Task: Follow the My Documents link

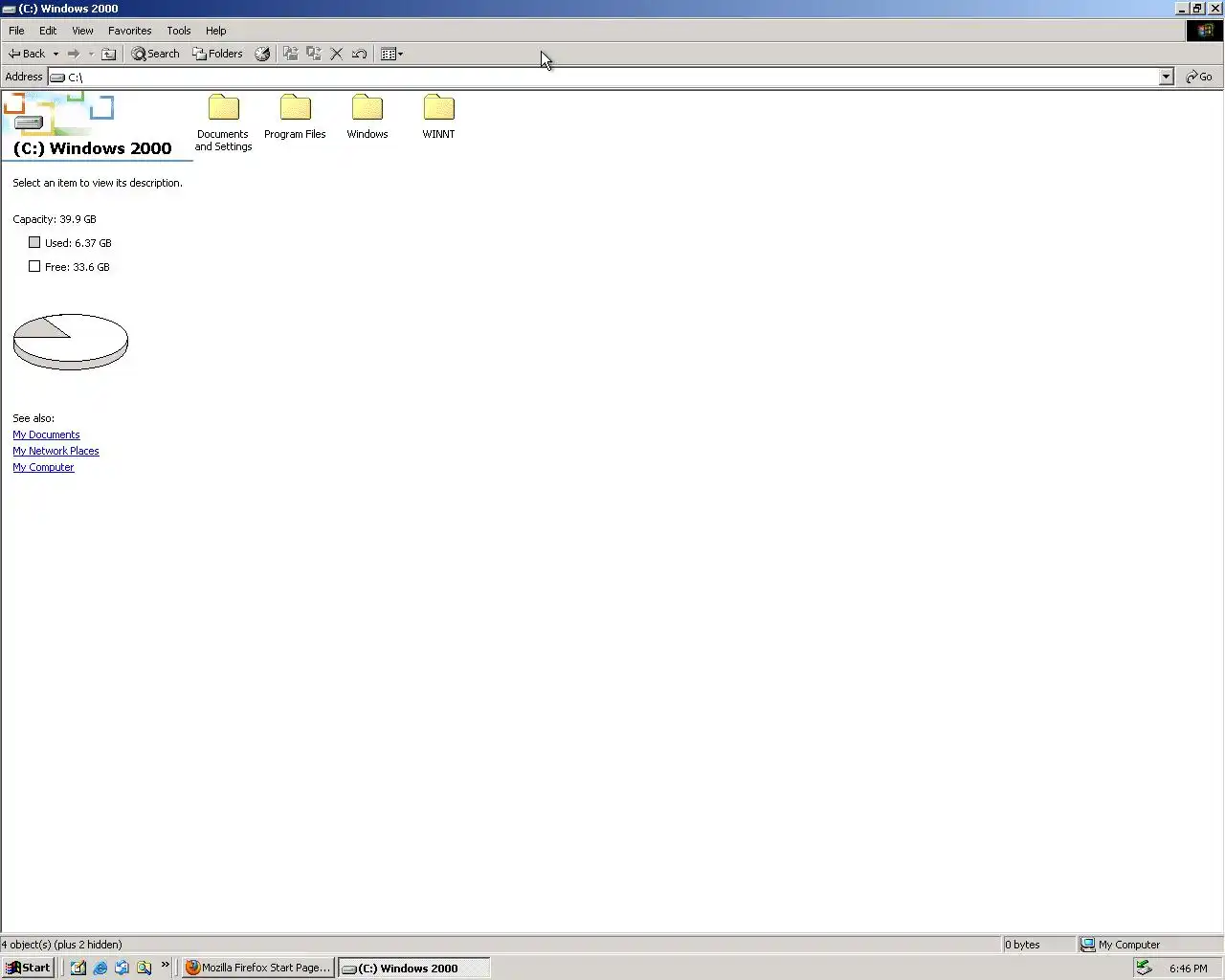Action: (46, 434)
